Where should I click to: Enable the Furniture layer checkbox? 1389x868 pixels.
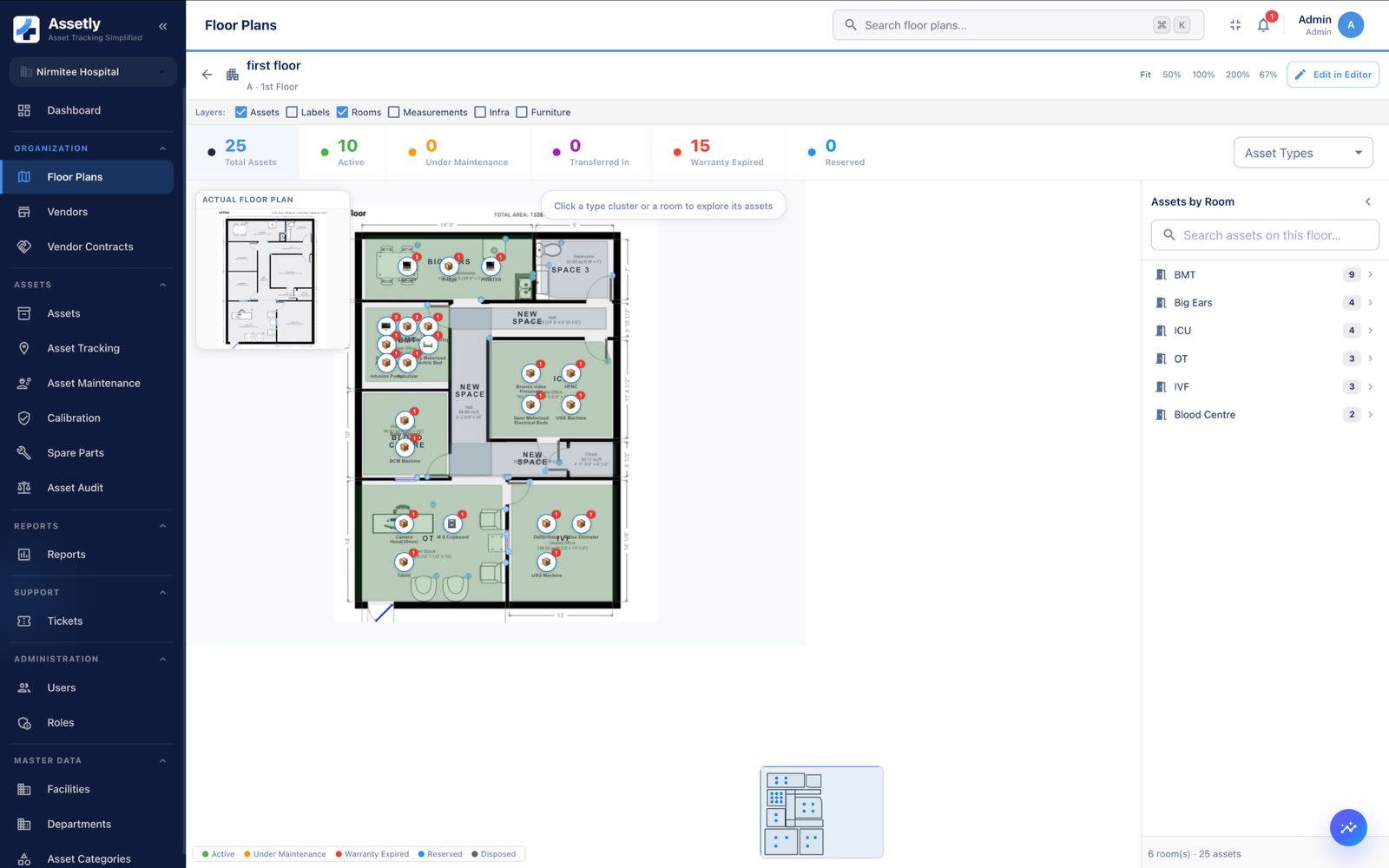tap(522, 112)
